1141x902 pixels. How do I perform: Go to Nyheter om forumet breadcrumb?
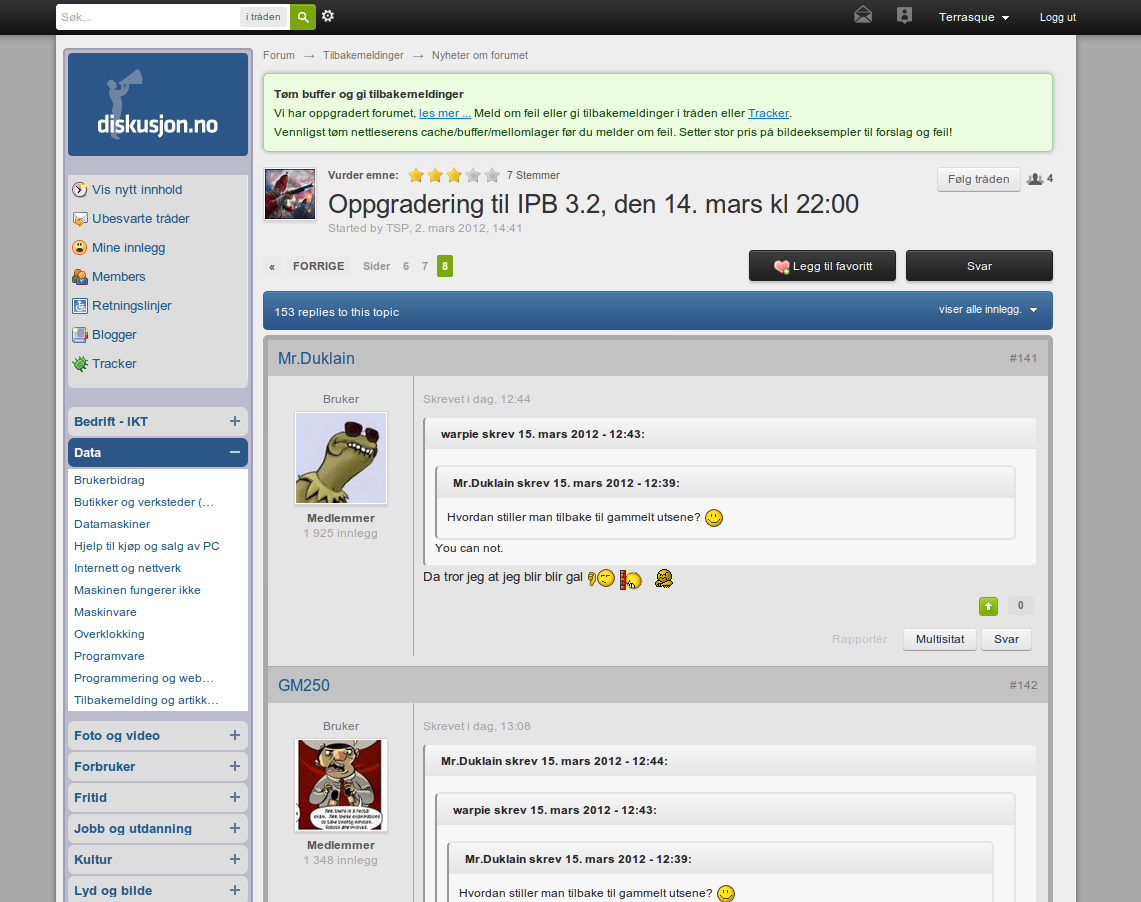click(x=480, y=55)
